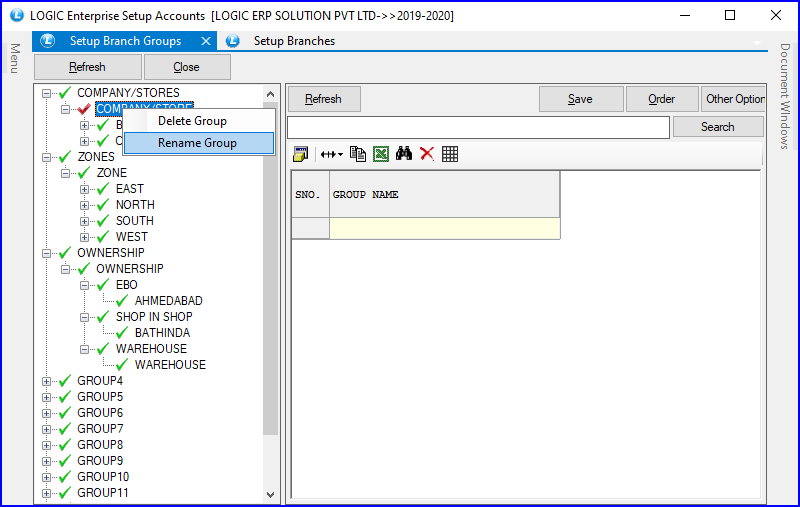Click the binoculars find icon
800x507 pixels.
click(404, 154)
